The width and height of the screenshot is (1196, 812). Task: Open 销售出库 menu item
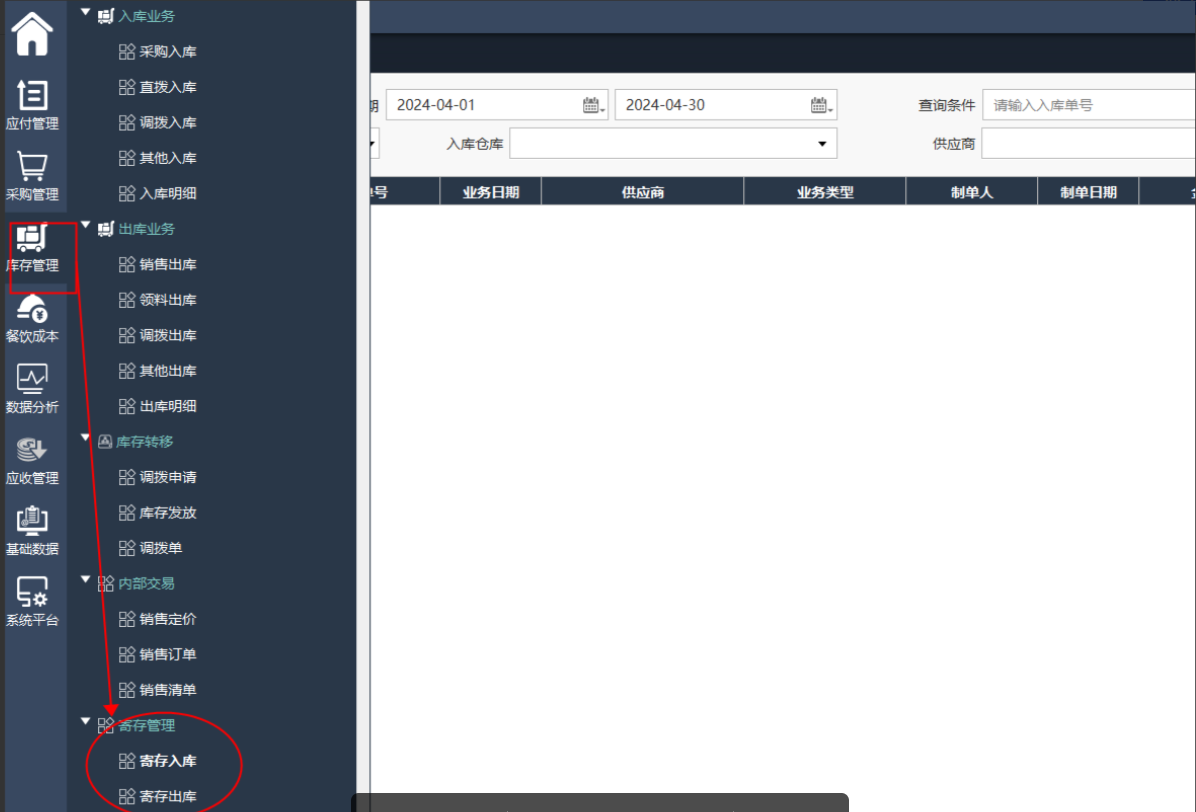(167, 265)
